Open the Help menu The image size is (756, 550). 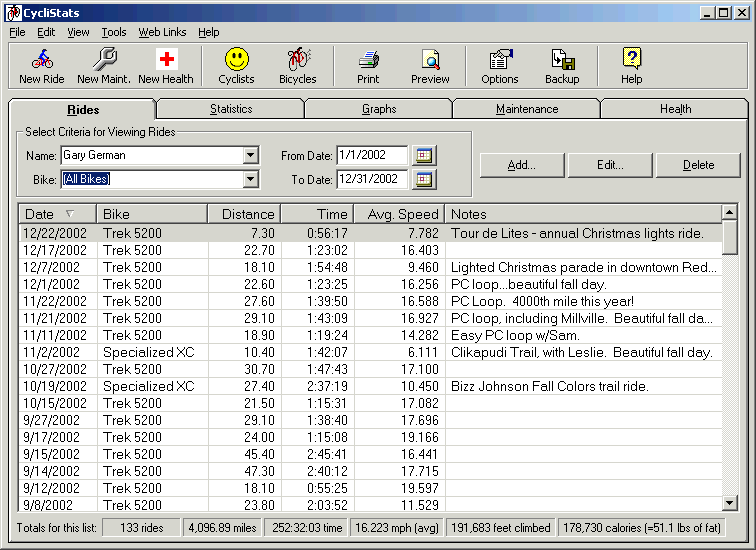[209, 32]
